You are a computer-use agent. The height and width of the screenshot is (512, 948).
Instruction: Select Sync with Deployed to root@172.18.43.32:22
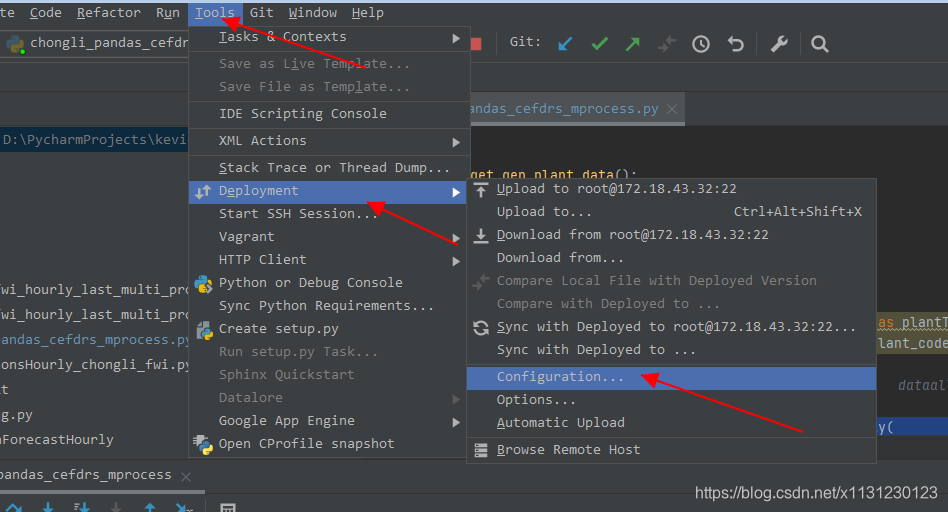pyautogui.click(x=671, y=328)
